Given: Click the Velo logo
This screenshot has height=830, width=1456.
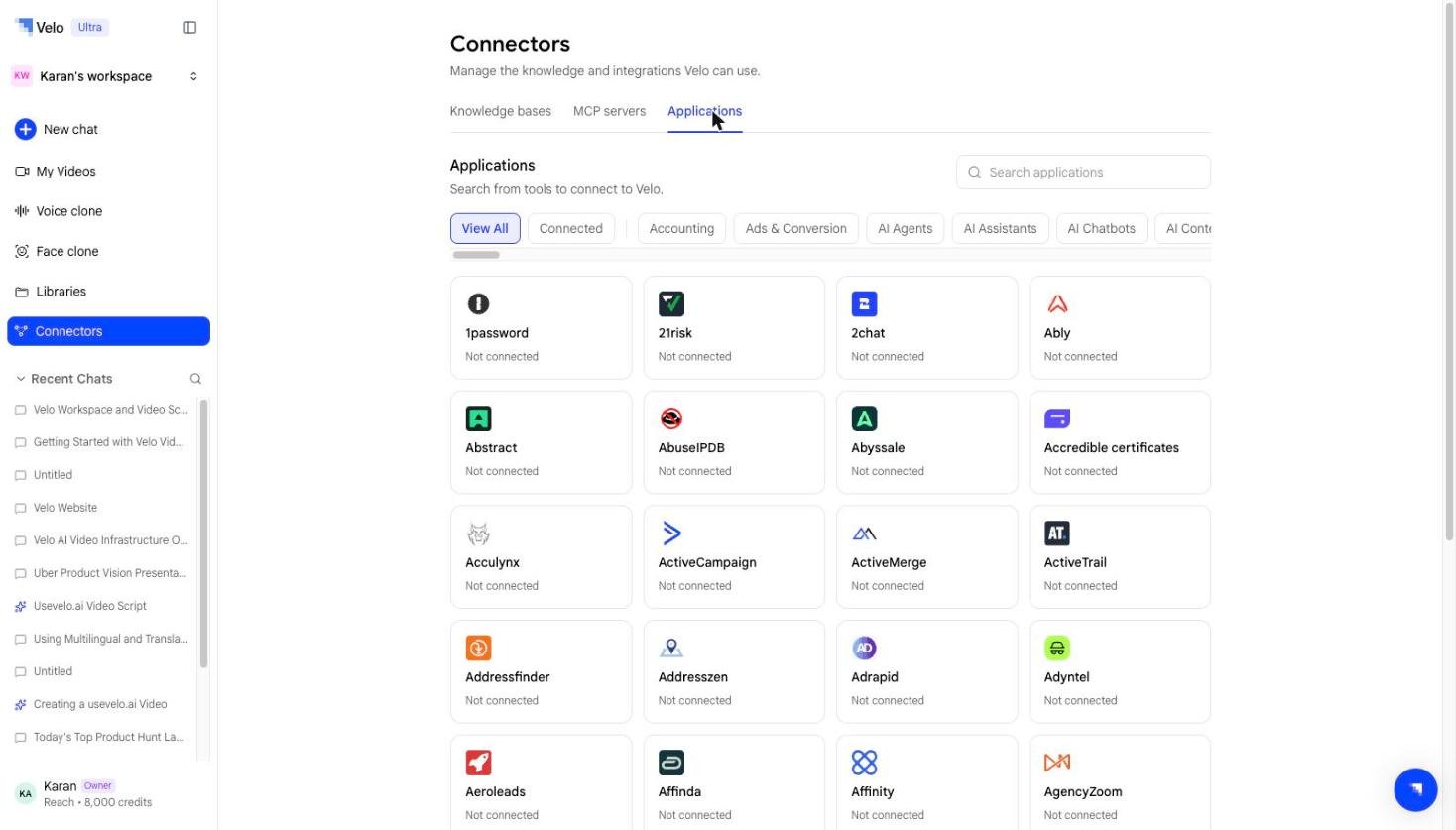Looking at the screenshot, I should pos(40,27).
